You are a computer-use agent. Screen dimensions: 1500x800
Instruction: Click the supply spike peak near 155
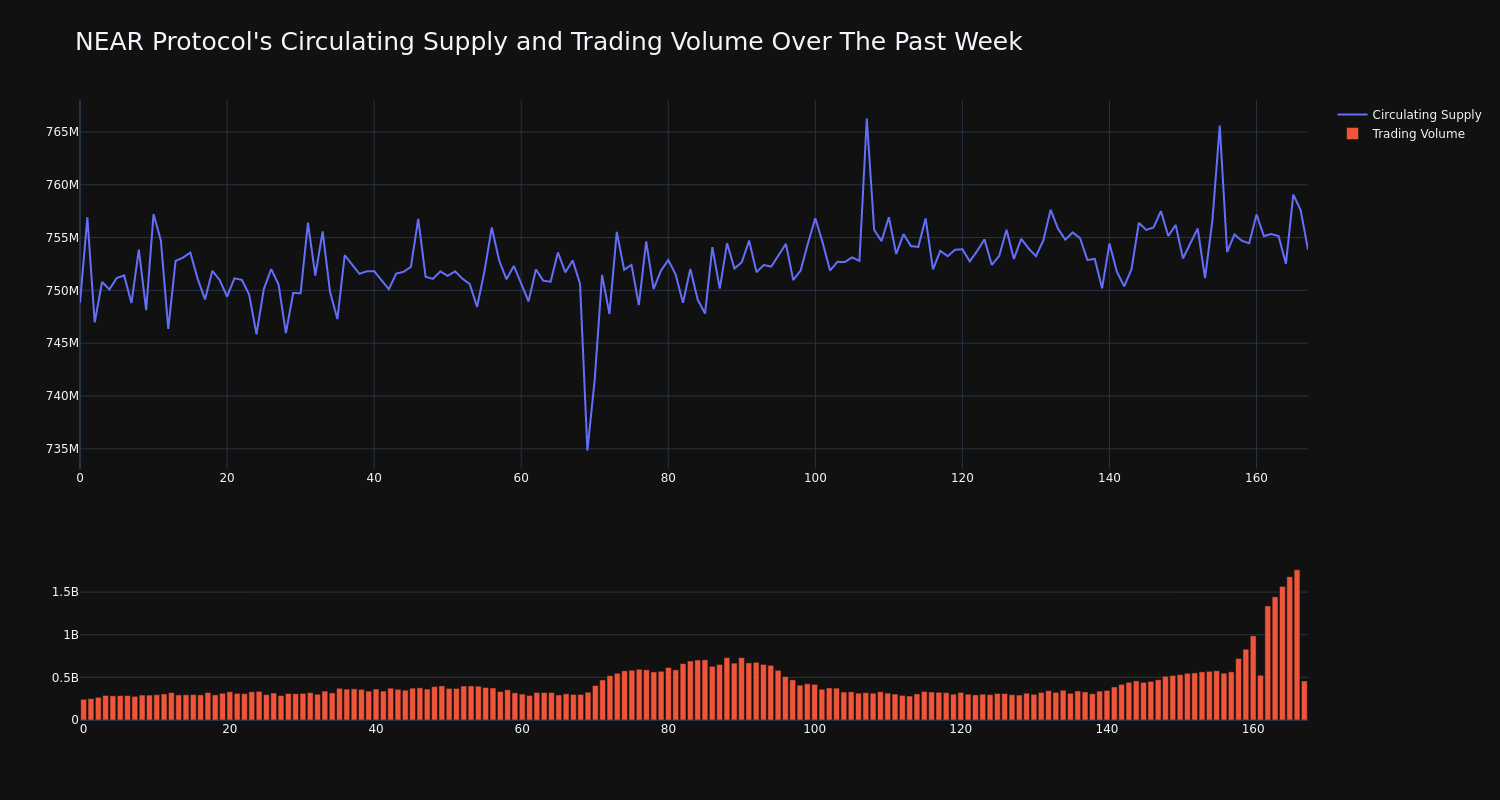[1219, 126]
